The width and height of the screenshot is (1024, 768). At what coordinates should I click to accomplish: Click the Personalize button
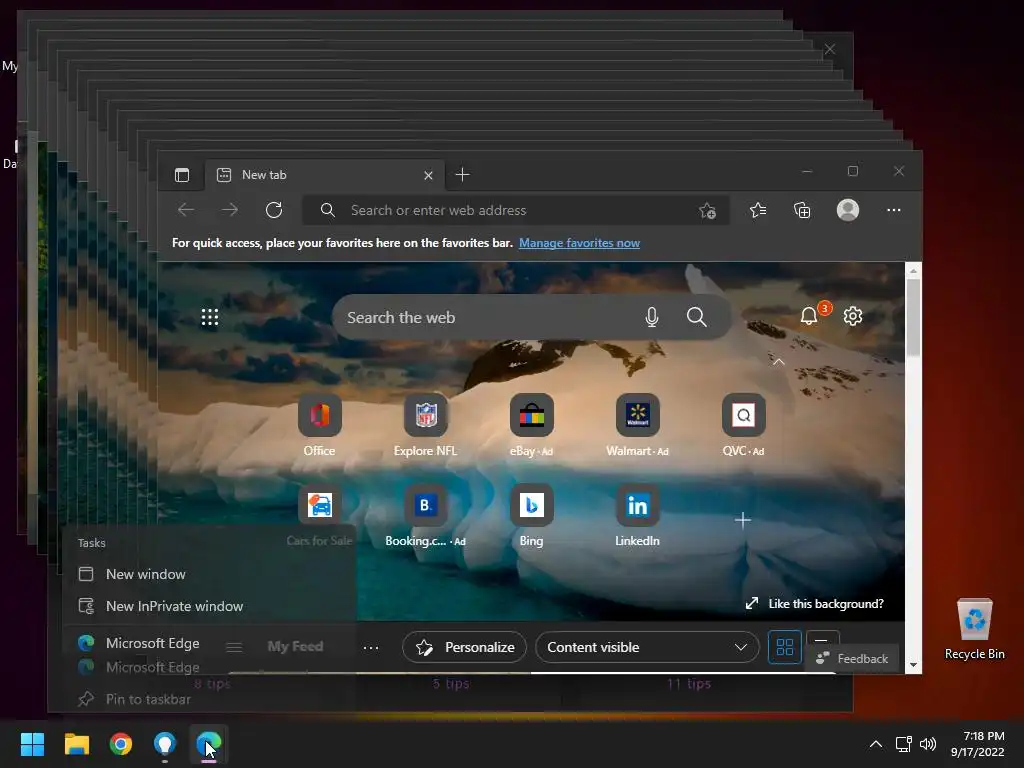coord(464,647)
